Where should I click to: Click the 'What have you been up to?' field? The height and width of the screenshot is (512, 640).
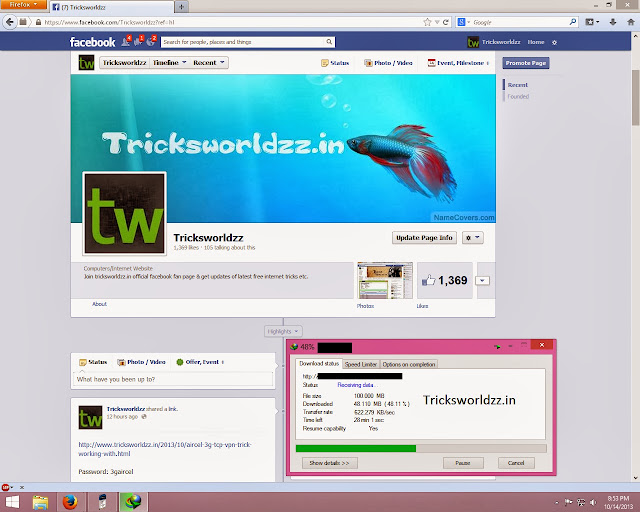[x=174, y=379]
